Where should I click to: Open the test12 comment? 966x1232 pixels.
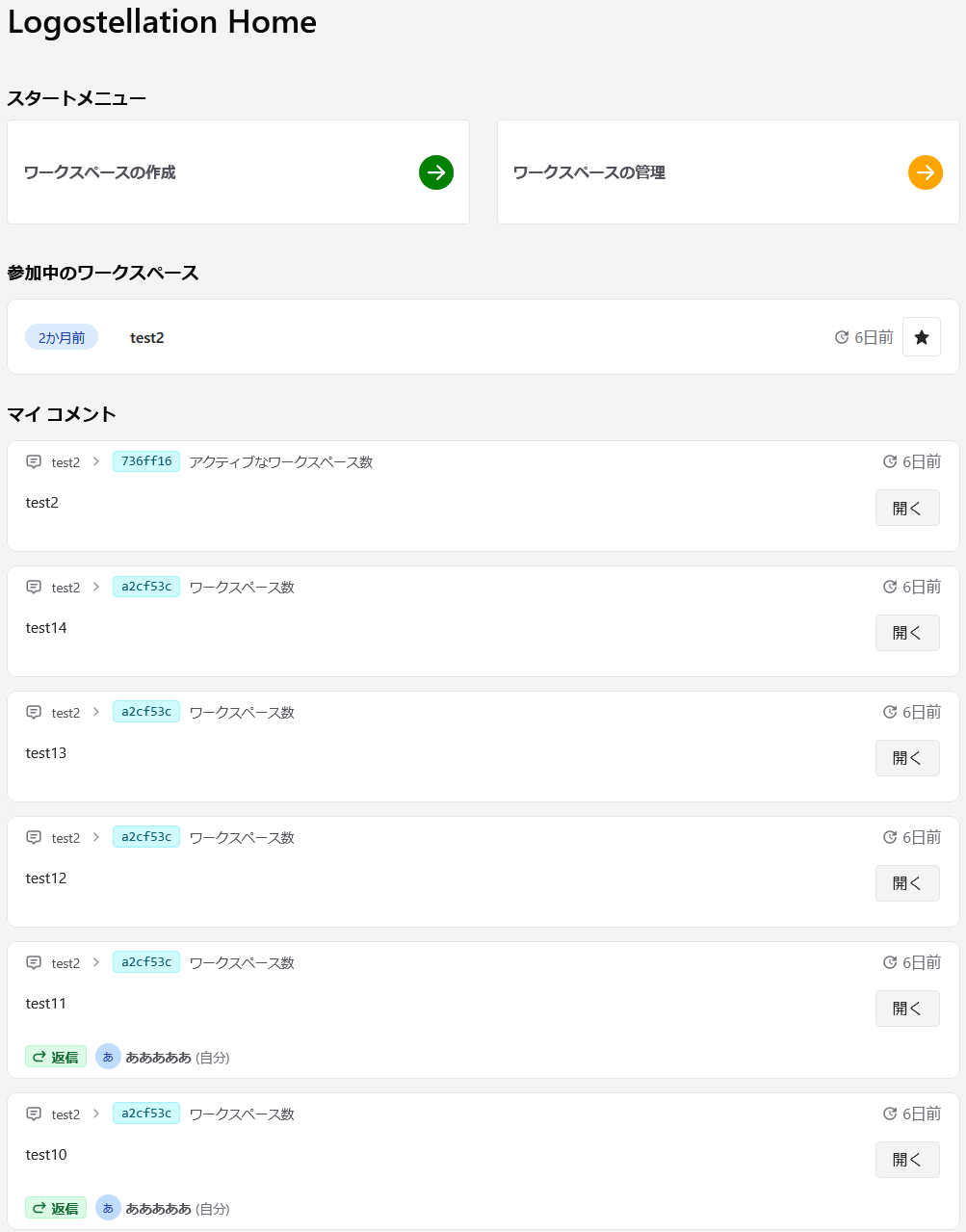906,883
